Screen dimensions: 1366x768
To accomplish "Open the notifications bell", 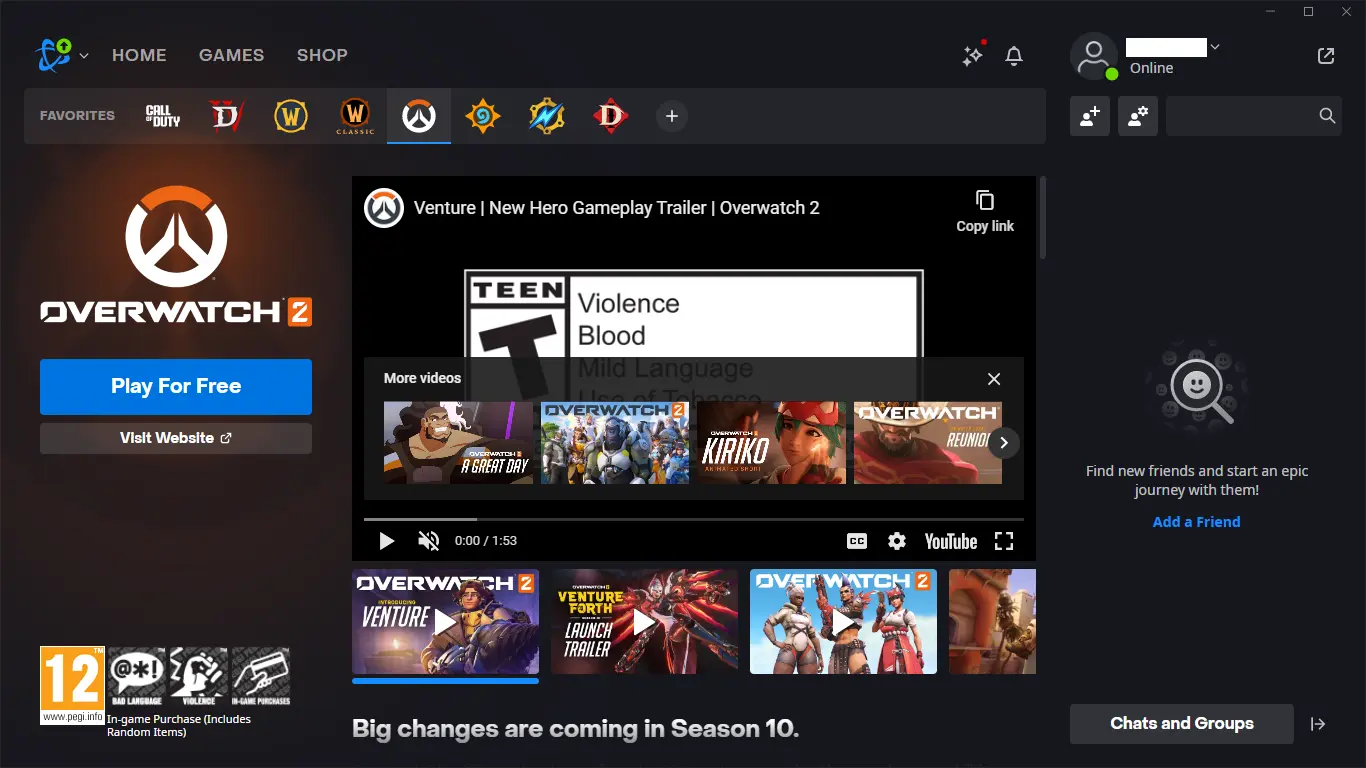I will pos(1014,56).
